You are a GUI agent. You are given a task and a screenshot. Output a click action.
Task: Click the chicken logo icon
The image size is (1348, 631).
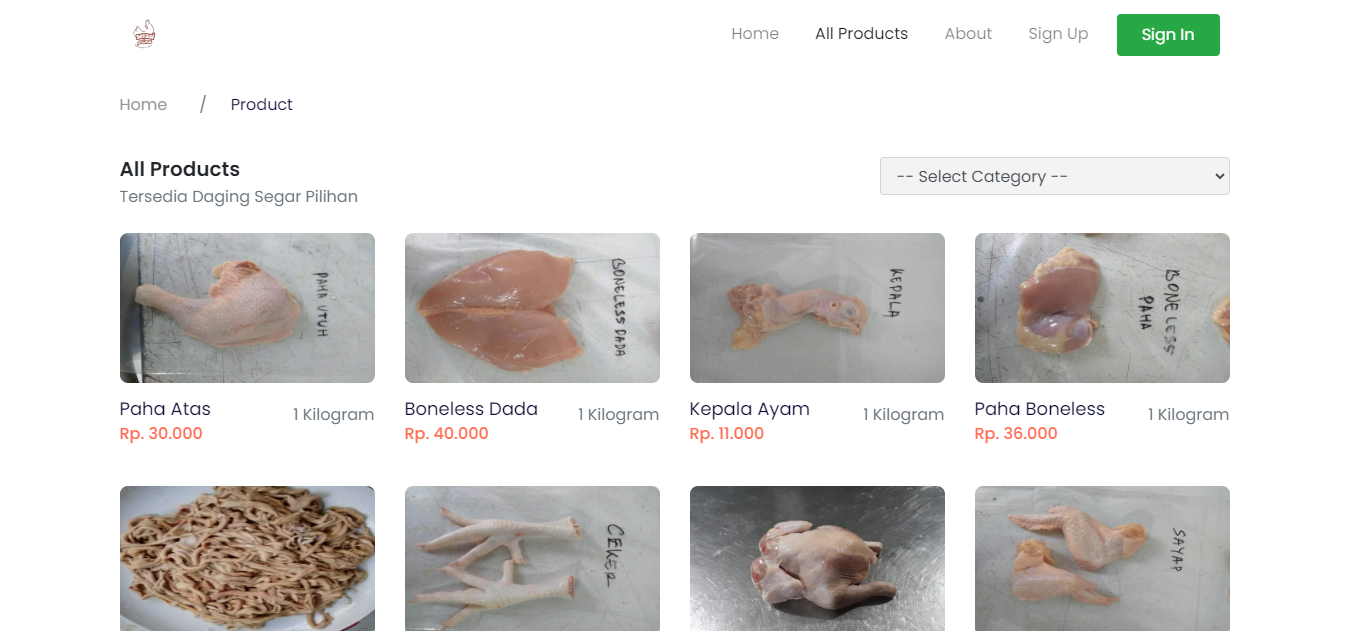click(x=144, y=34)
